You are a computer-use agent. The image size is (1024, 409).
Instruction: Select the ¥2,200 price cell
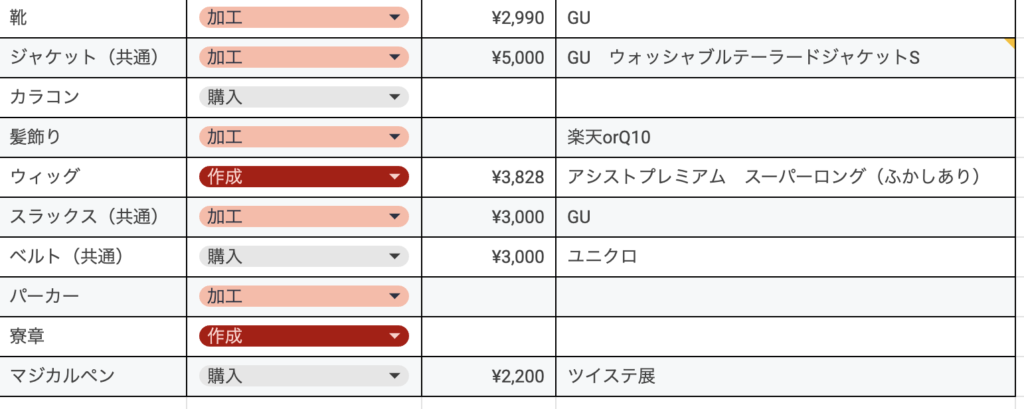(488, 376)
